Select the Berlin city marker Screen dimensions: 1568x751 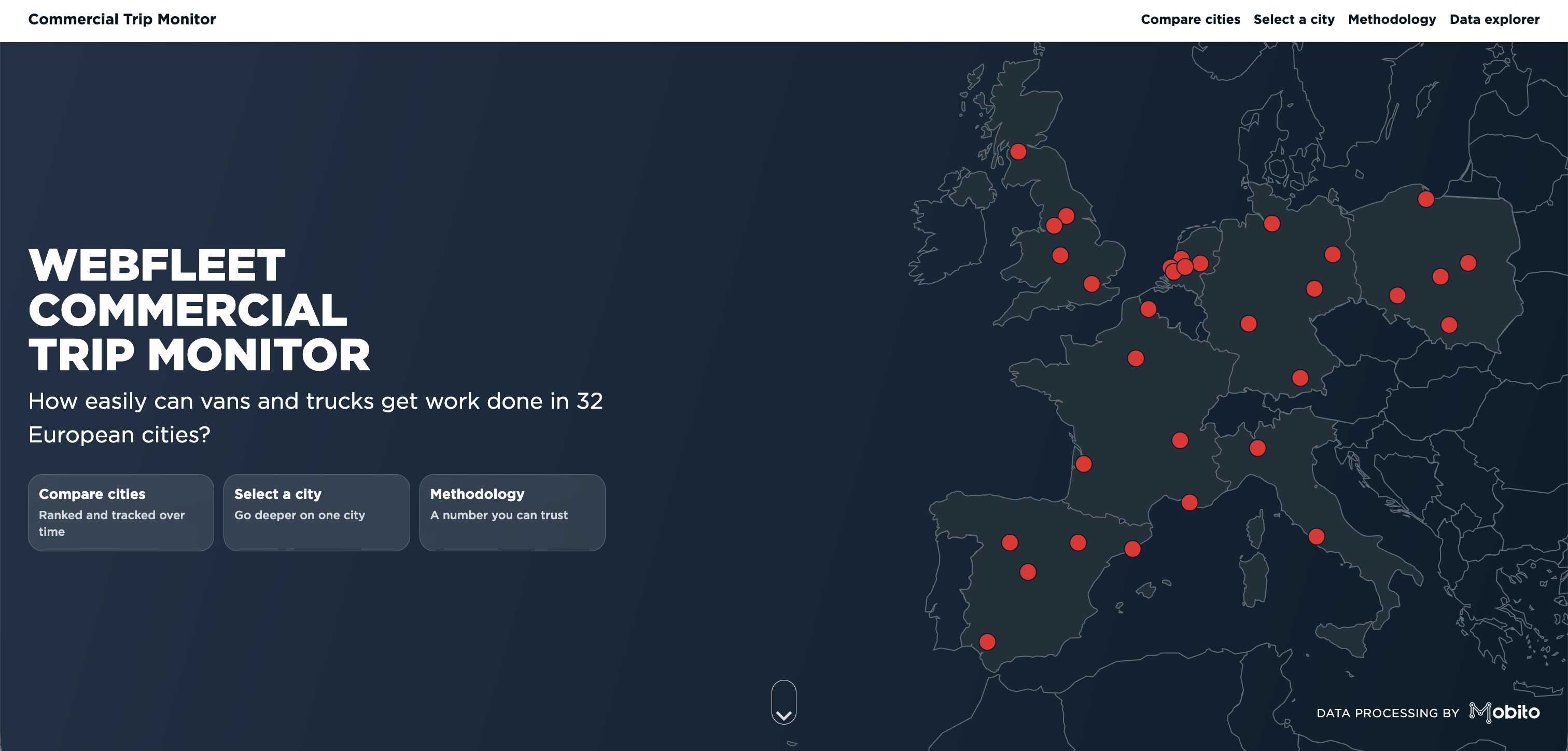(1333, 254)
